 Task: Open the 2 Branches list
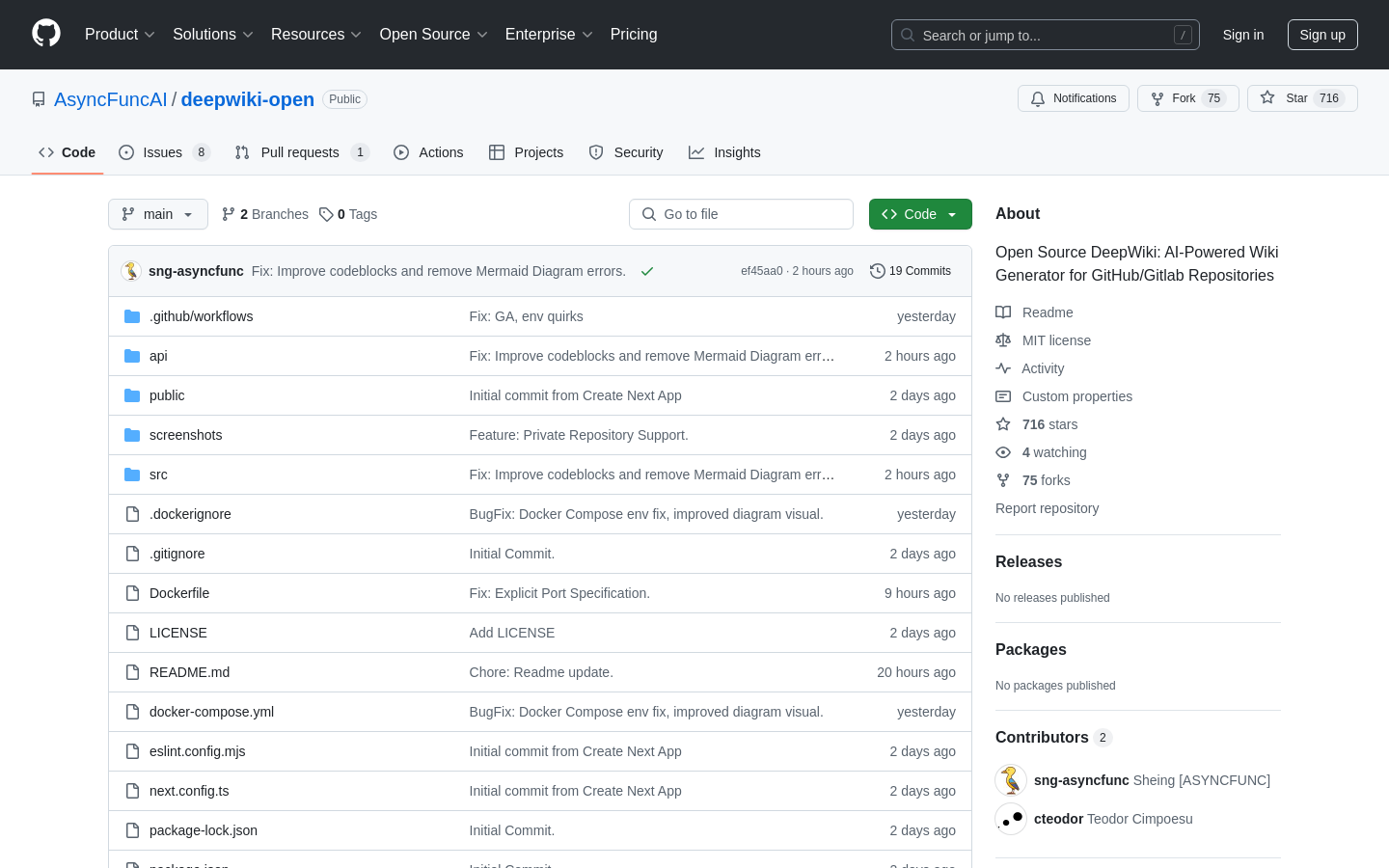[x=265, y=214]
